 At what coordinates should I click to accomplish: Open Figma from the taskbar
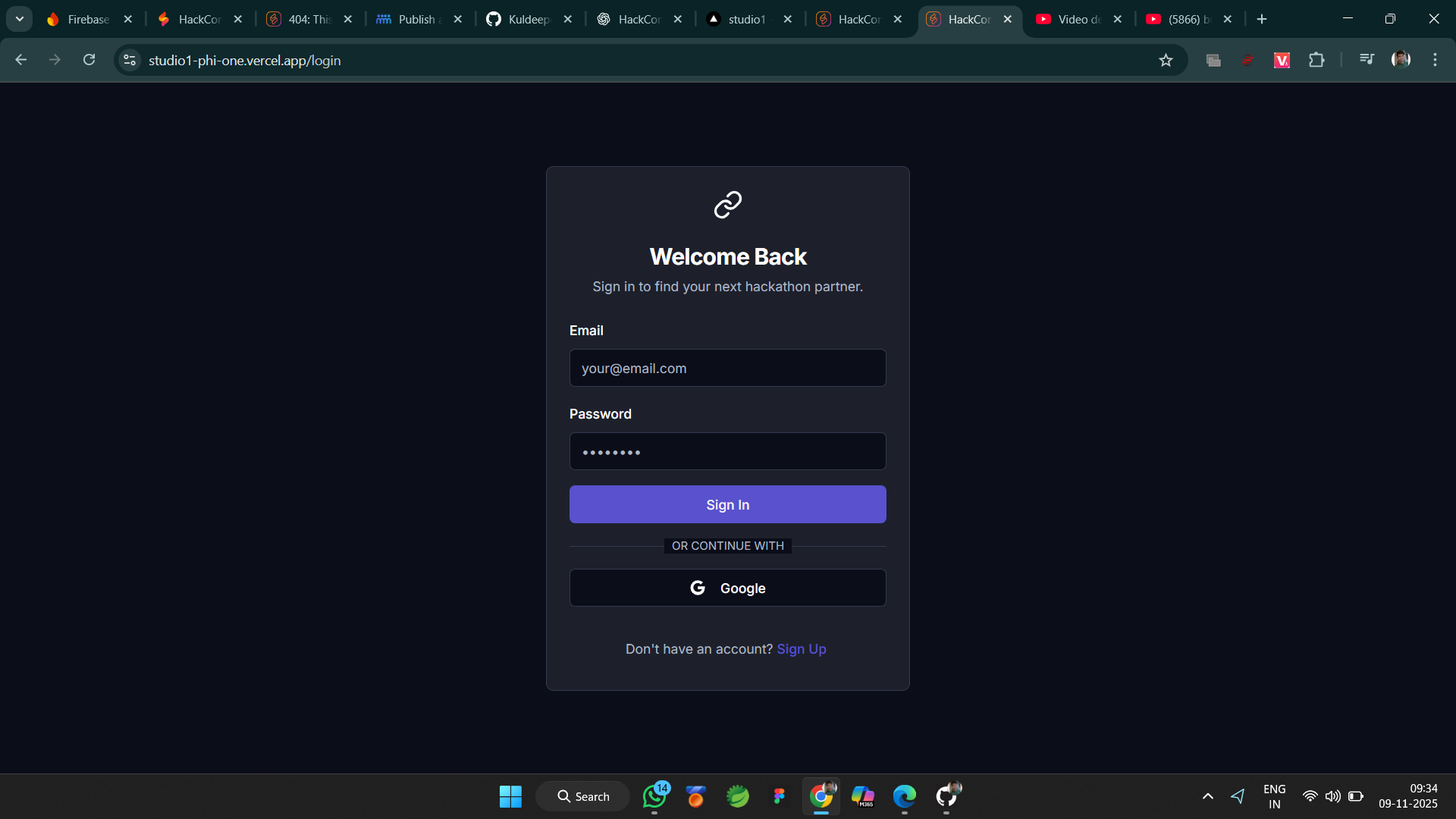click(x=779, y=796)
